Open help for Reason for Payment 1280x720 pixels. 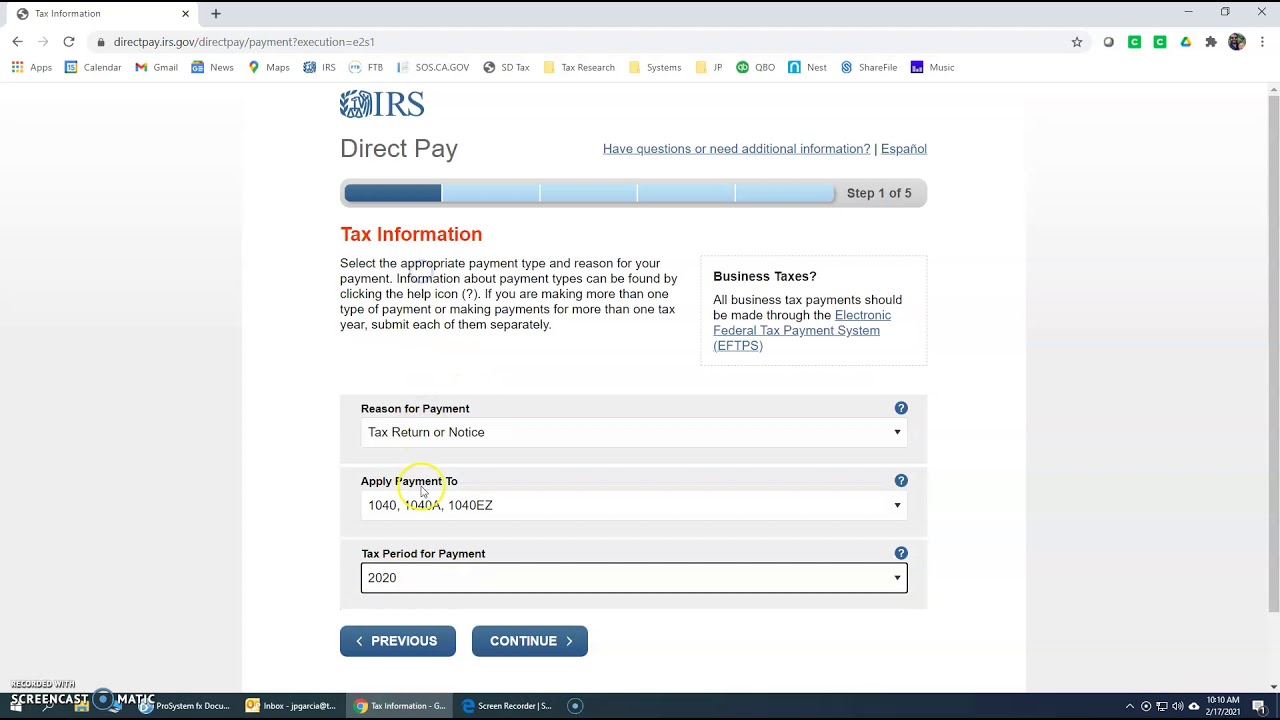coord(901,408)
